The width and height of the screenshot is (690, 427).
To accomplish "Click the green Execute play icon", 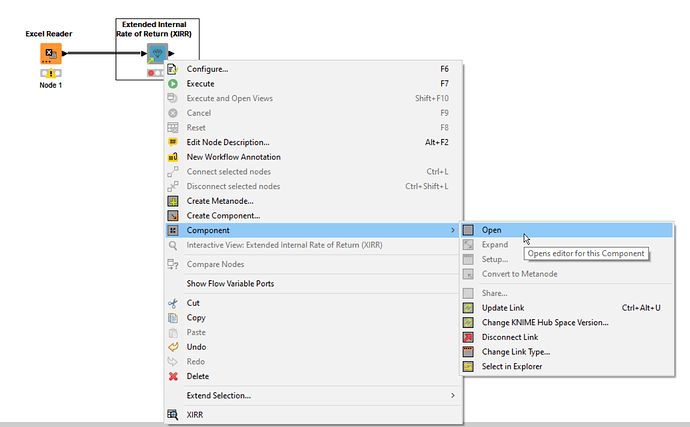I will [173, 84].
